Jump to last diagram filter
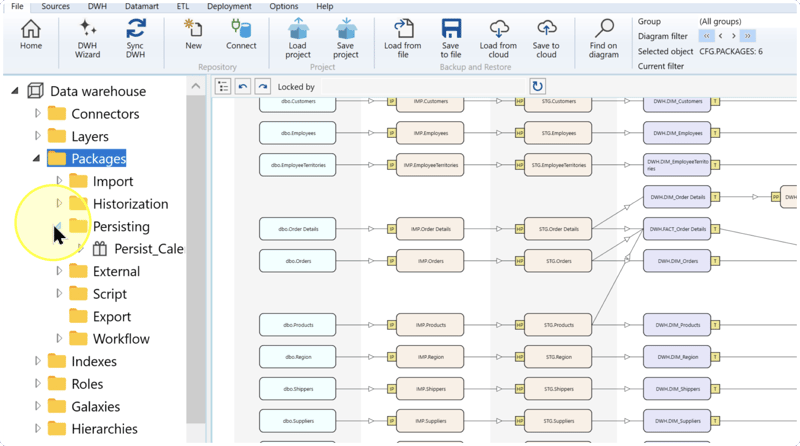 (x=748, y=36)
